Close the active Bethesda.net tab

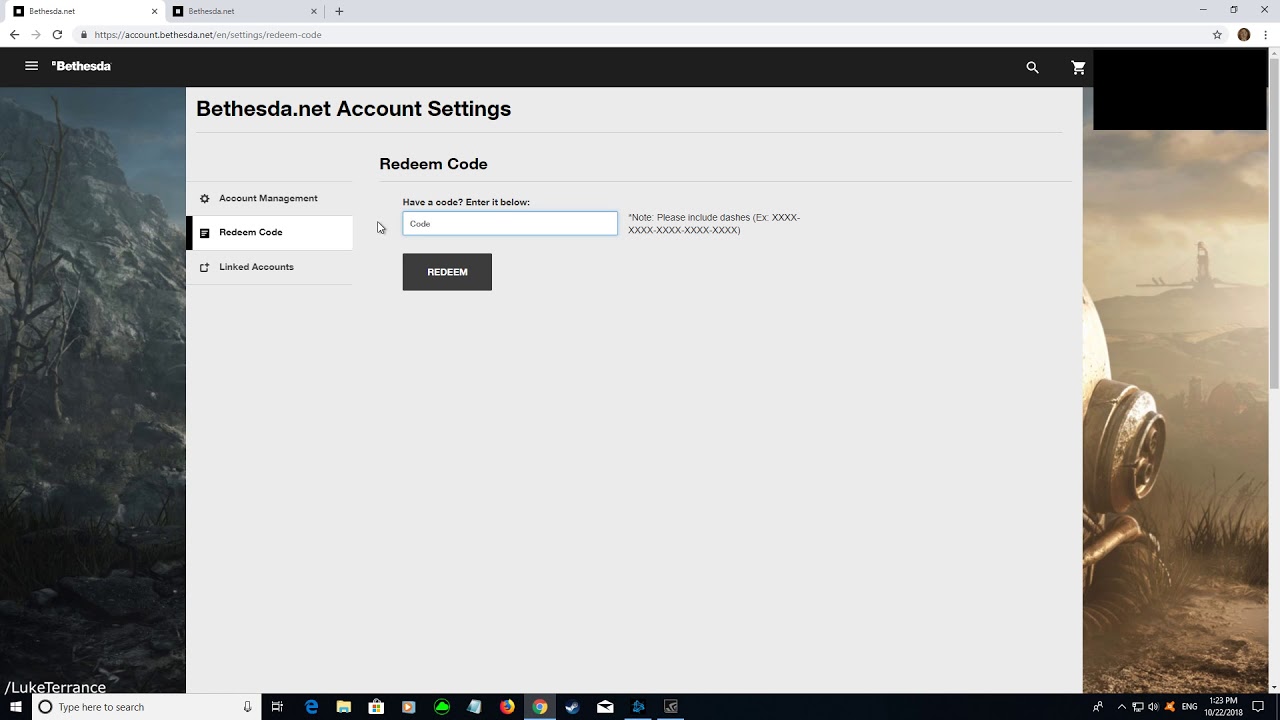(154, 11)
